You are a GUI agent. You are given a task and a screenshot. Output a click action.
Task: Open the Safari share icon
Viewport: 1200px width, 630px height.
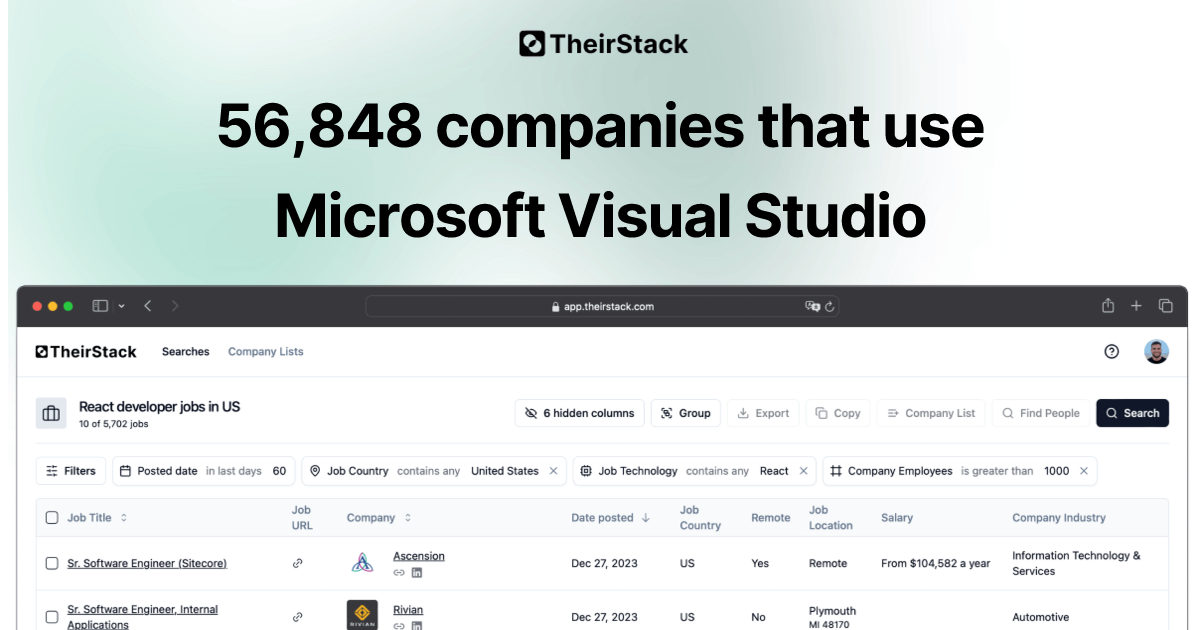1108,306
